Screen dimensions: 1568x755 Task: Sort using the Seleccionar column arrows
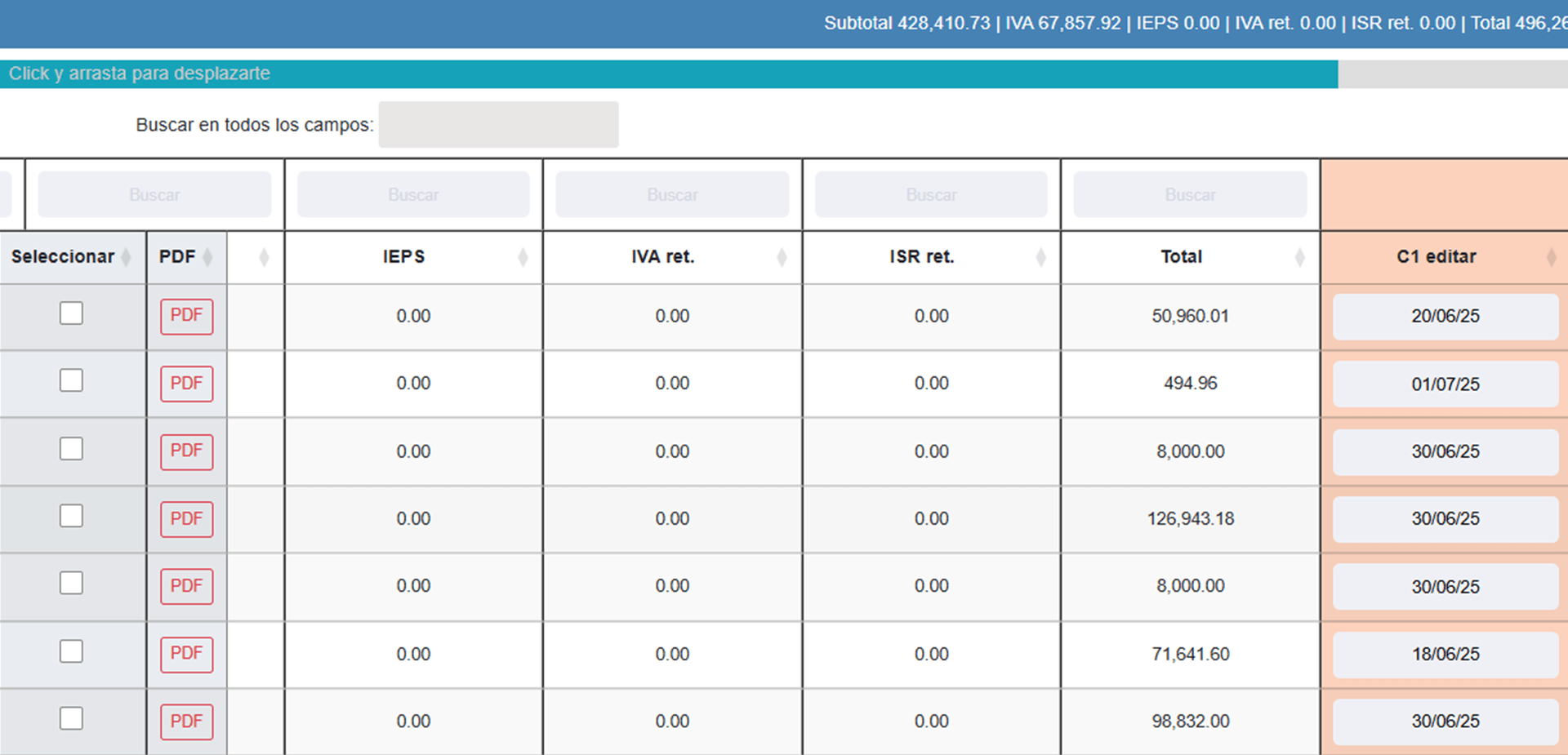(126, 258)
